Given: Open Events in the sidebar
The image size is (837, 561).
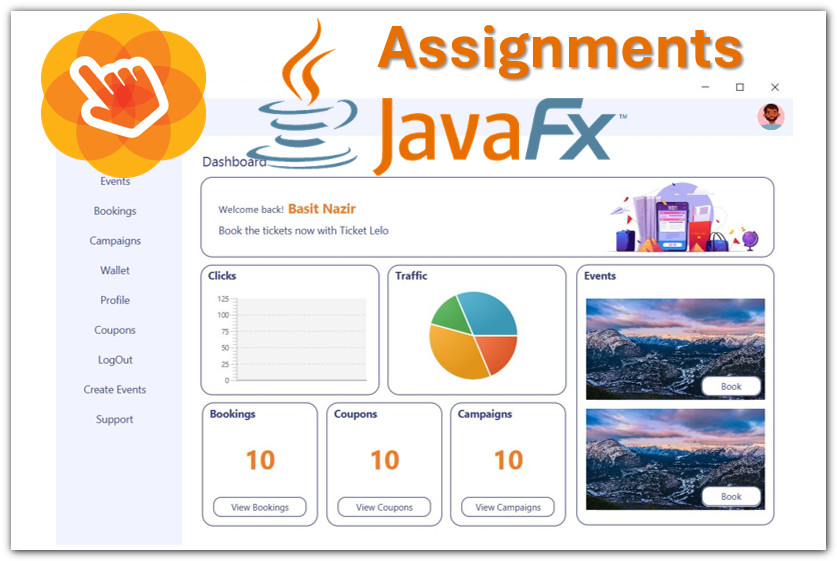Looking at the screenshot, I should tap(115, 181).
